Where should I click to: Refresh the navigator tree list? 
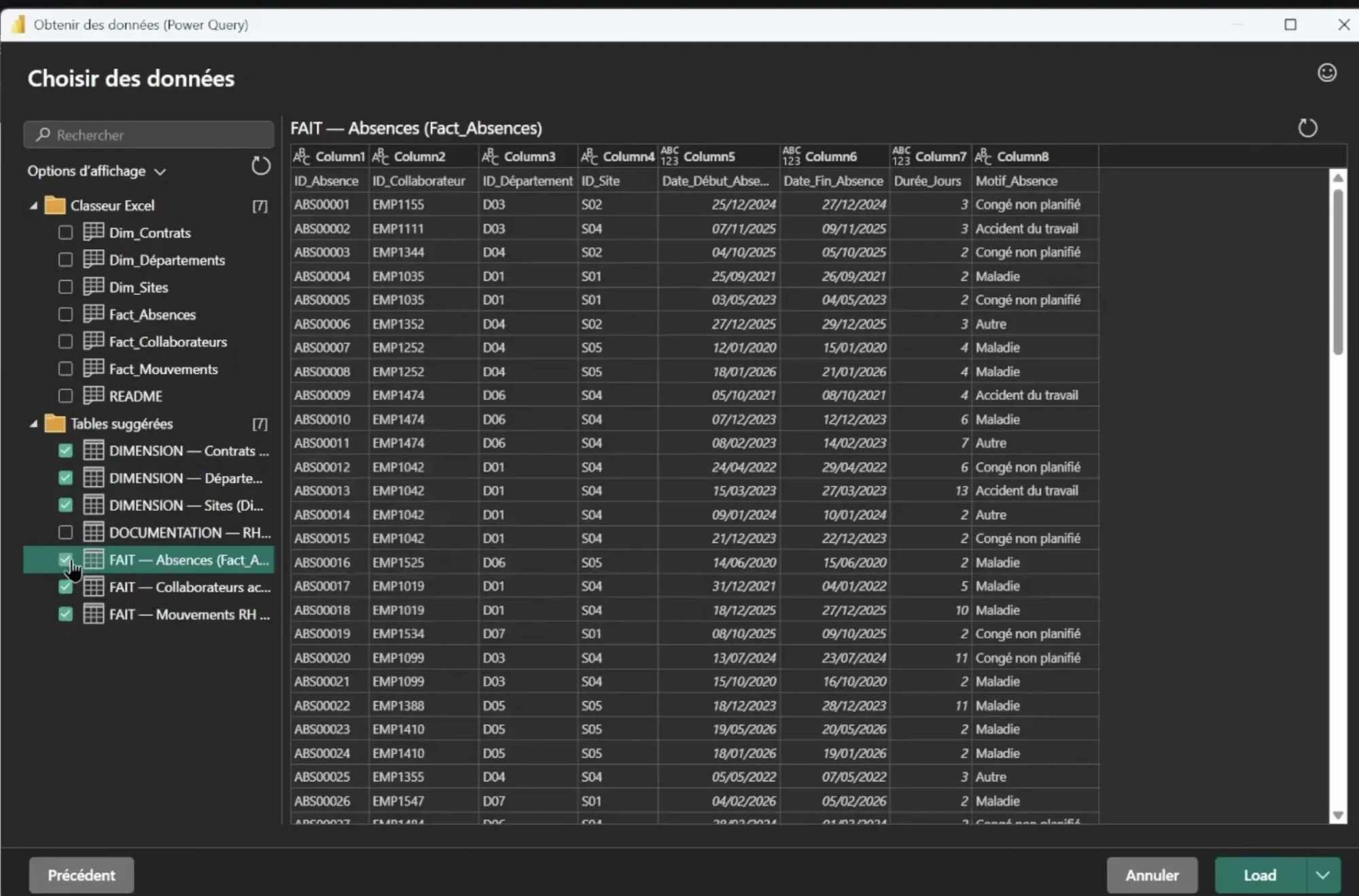pos(261,166)
